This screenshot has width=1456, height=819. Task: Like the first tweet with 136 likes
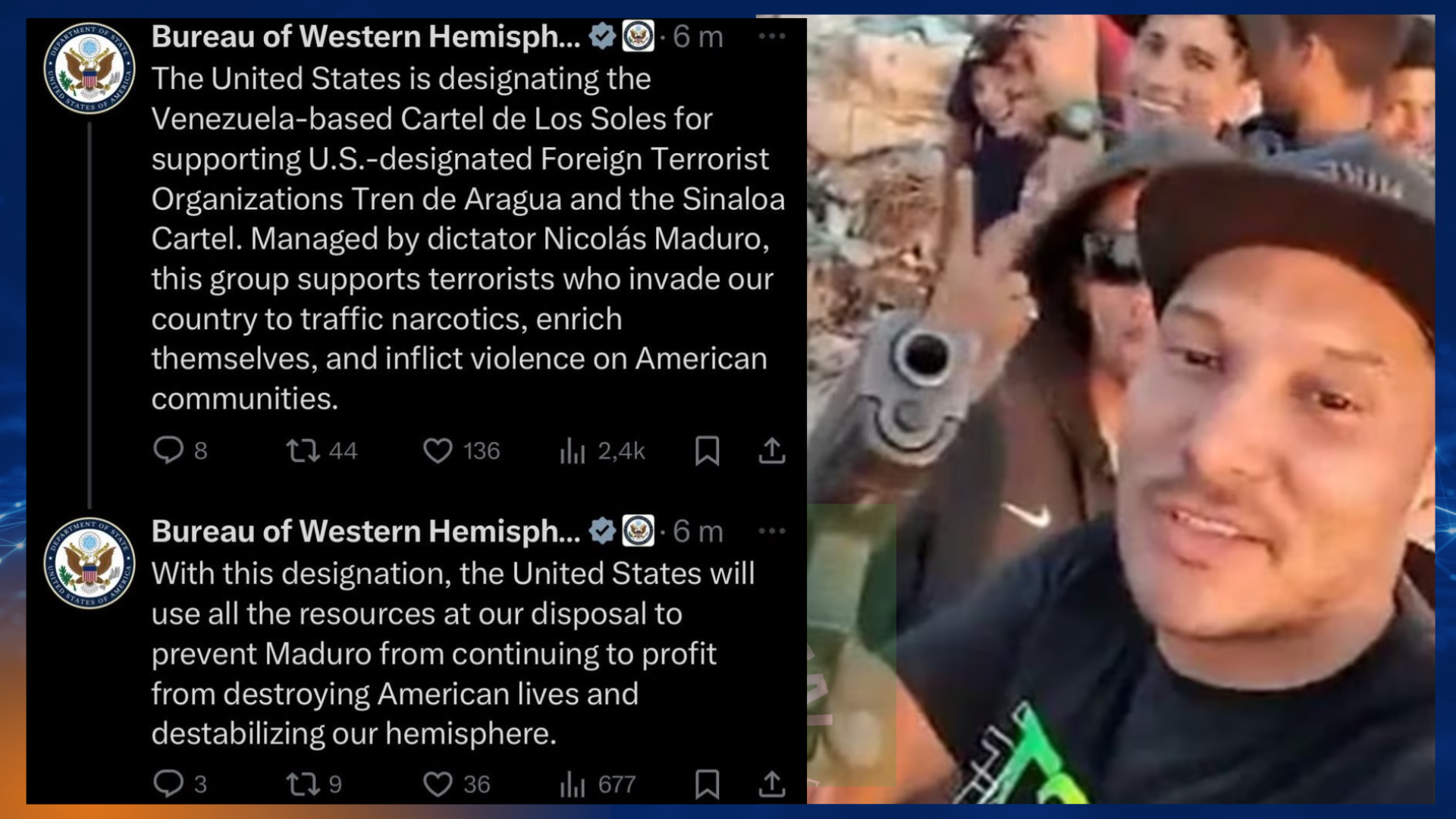[x=461, y=450]
